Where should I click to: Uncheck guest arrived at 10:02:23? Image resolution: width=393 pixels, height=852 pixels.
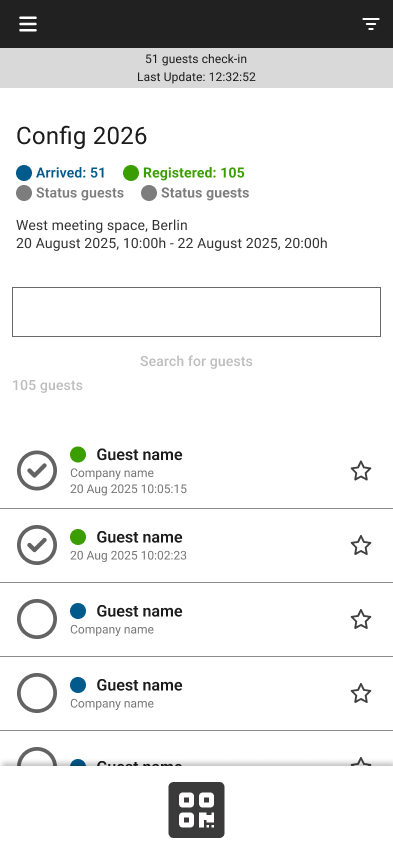pos(37,544)
